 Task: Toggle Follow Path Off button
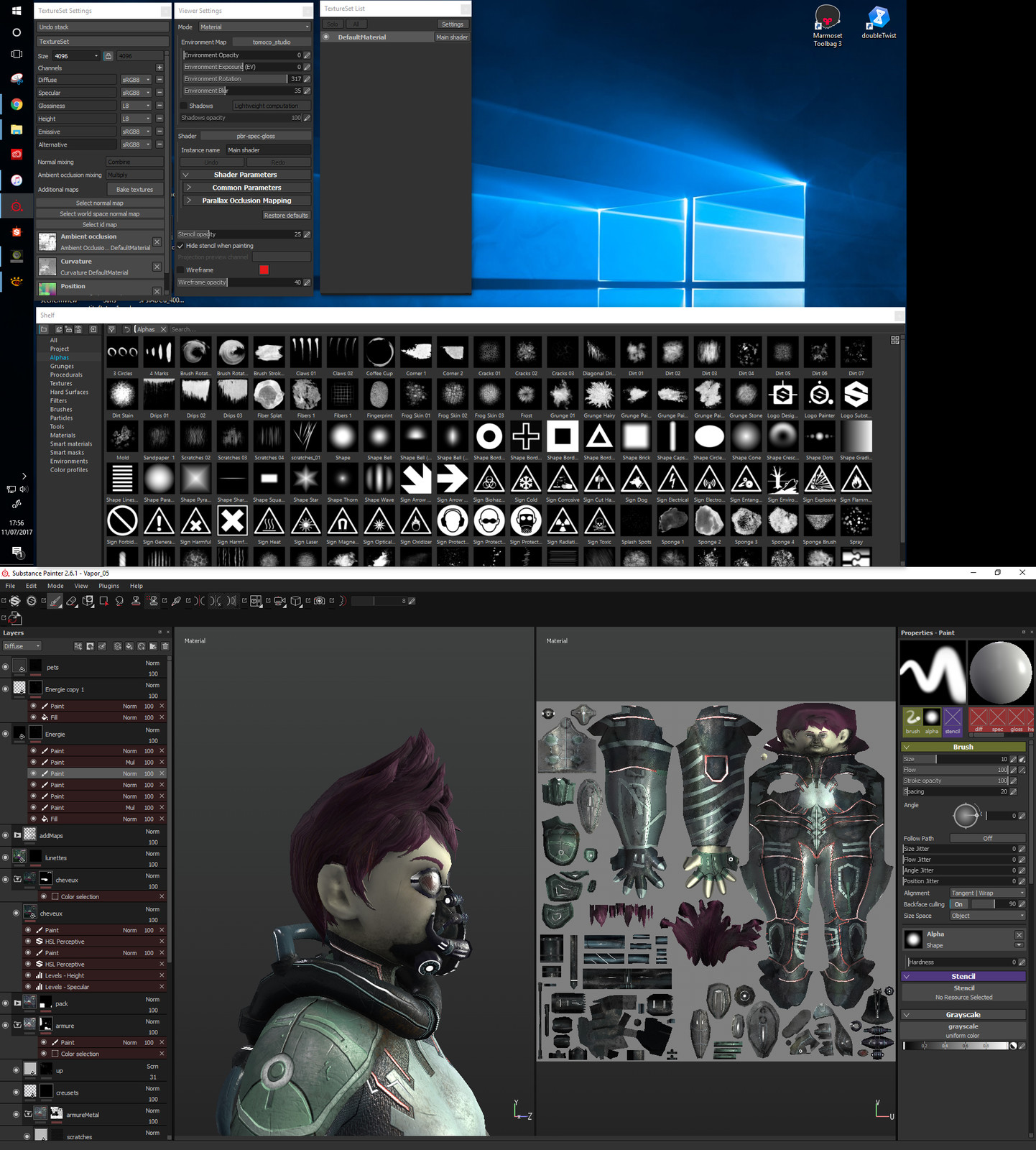click(x=987, y=838)
